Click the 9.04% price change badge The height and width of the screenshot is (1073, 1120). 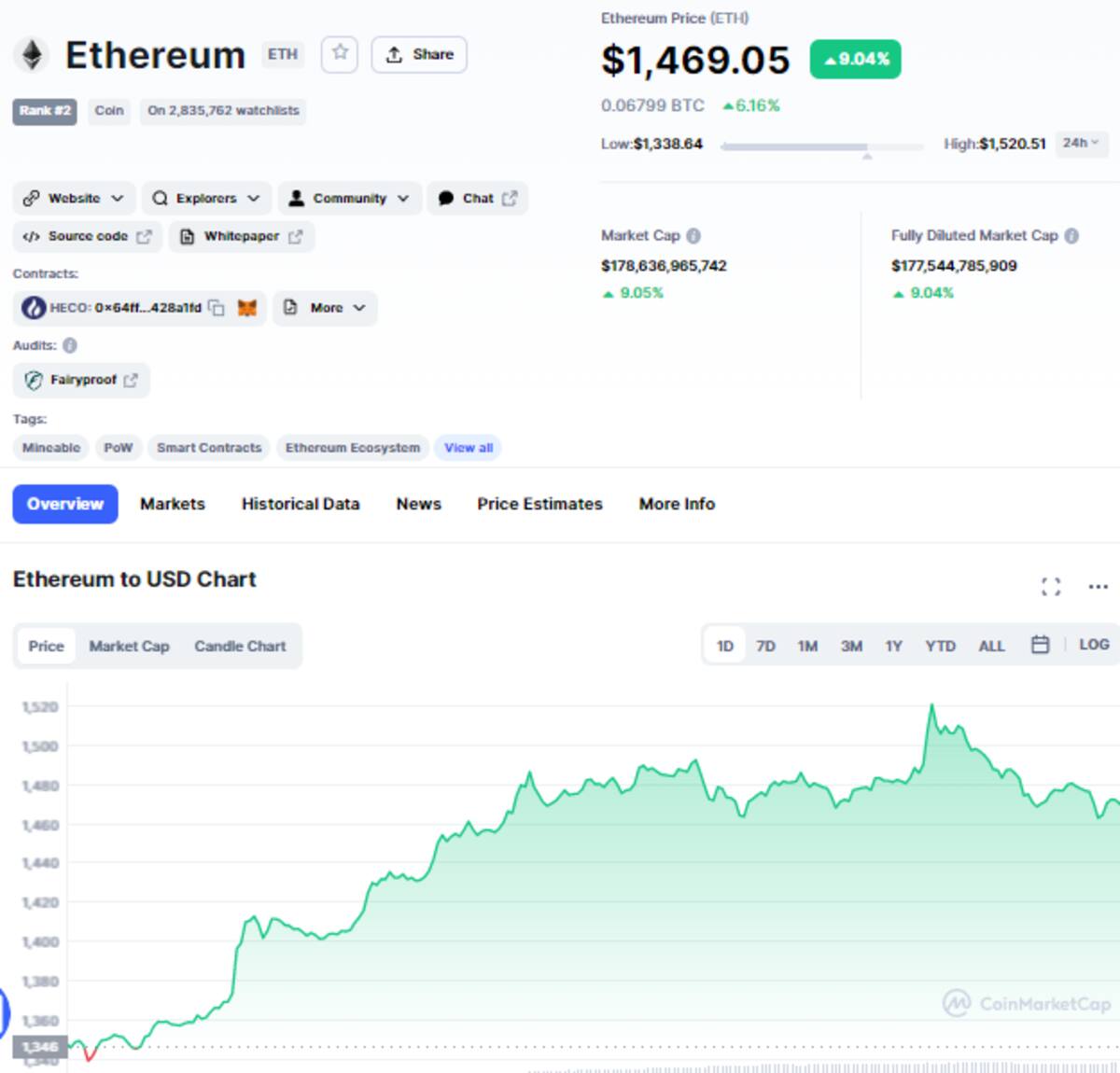pyautogui.click(x=855, y=59)
